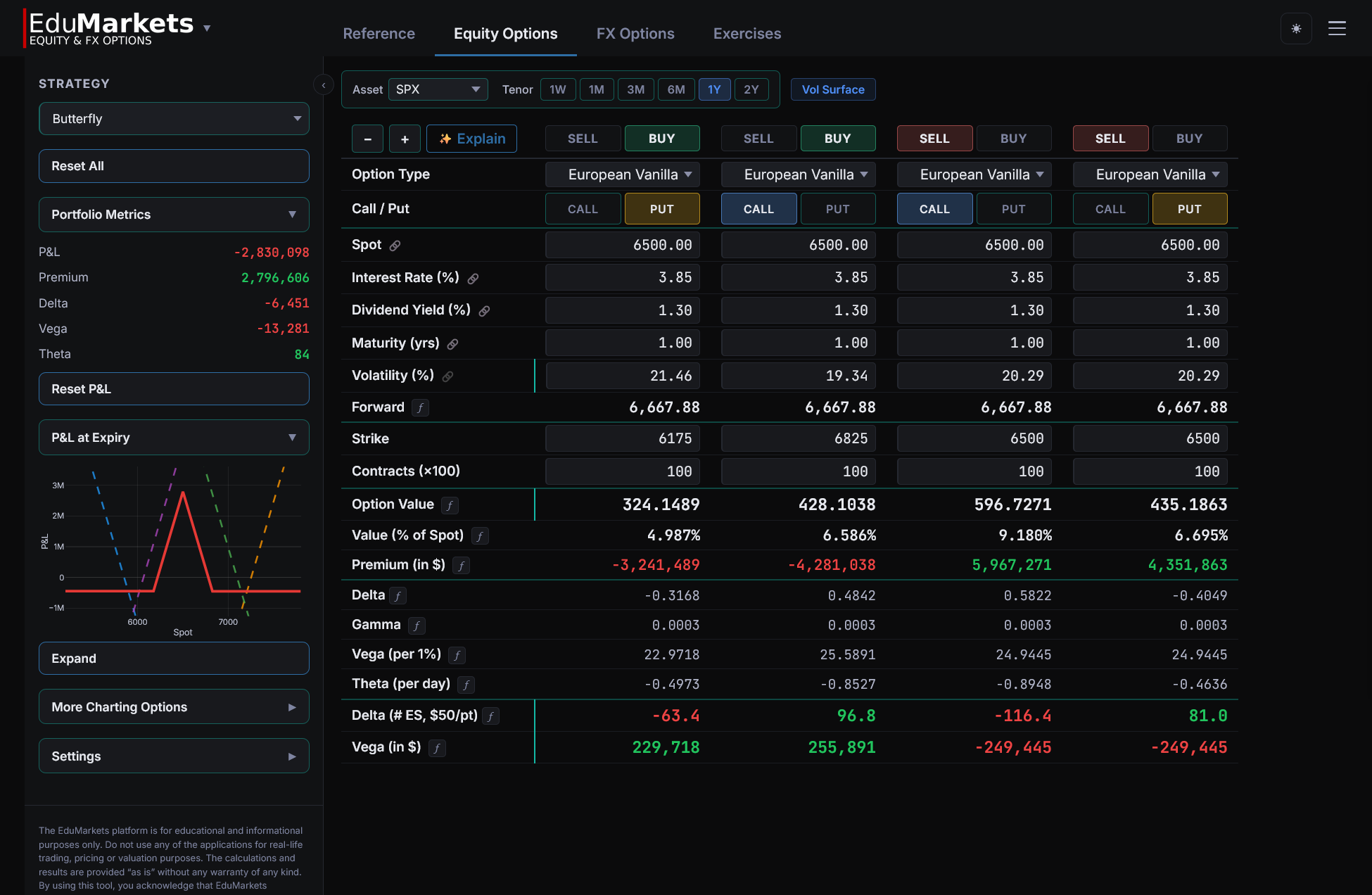The width and height of the screenshot is (1372, 895).
Task: Open the Exercises tab
Action: 747,33
